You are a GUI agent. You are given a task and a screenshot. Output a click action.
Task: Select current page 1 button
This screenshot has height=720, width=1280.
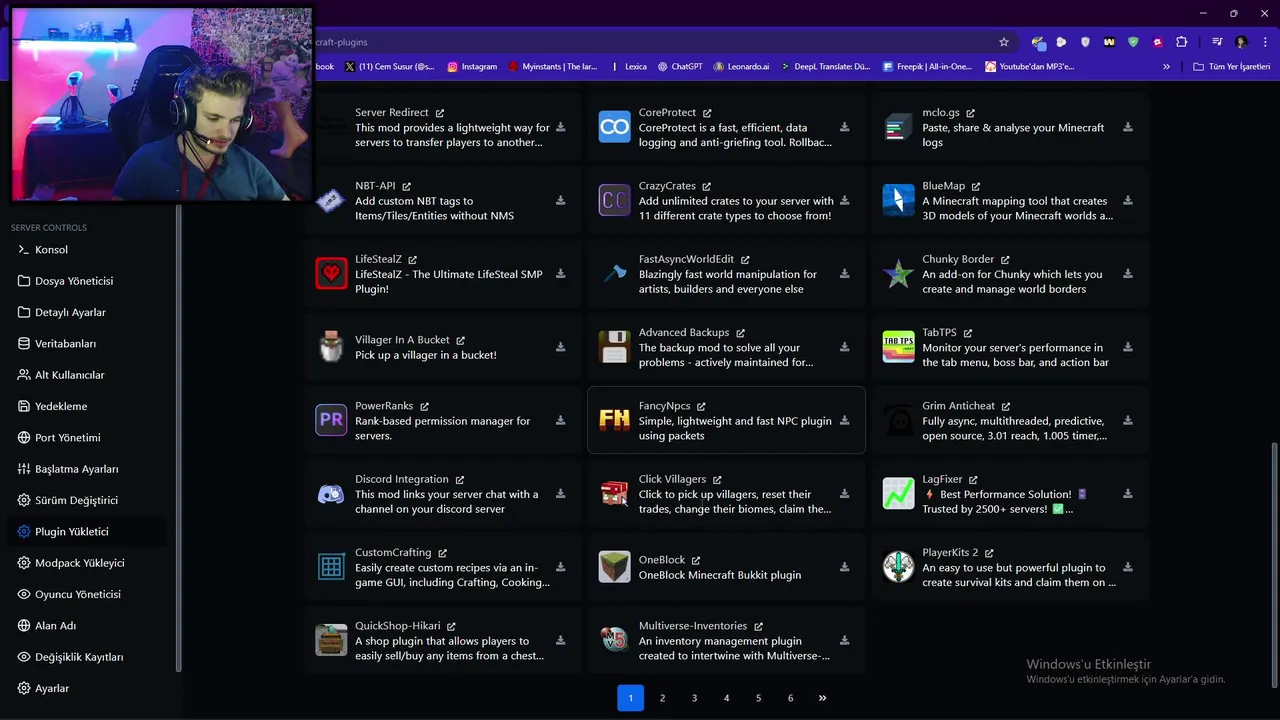pyautogui.click(x=630, y=698)
